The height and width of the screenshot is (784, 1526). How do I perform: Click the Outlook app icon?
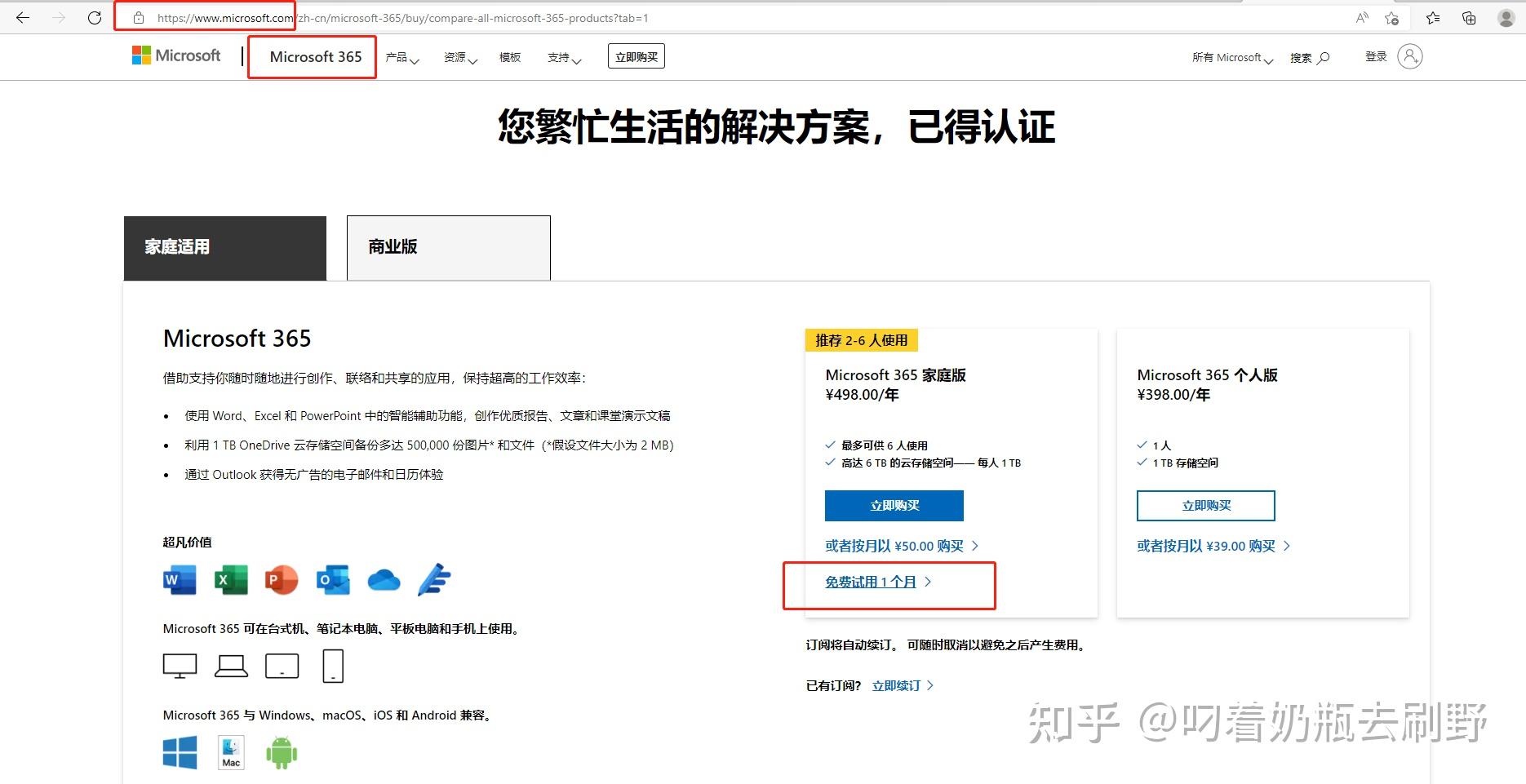tap(333, 580)
